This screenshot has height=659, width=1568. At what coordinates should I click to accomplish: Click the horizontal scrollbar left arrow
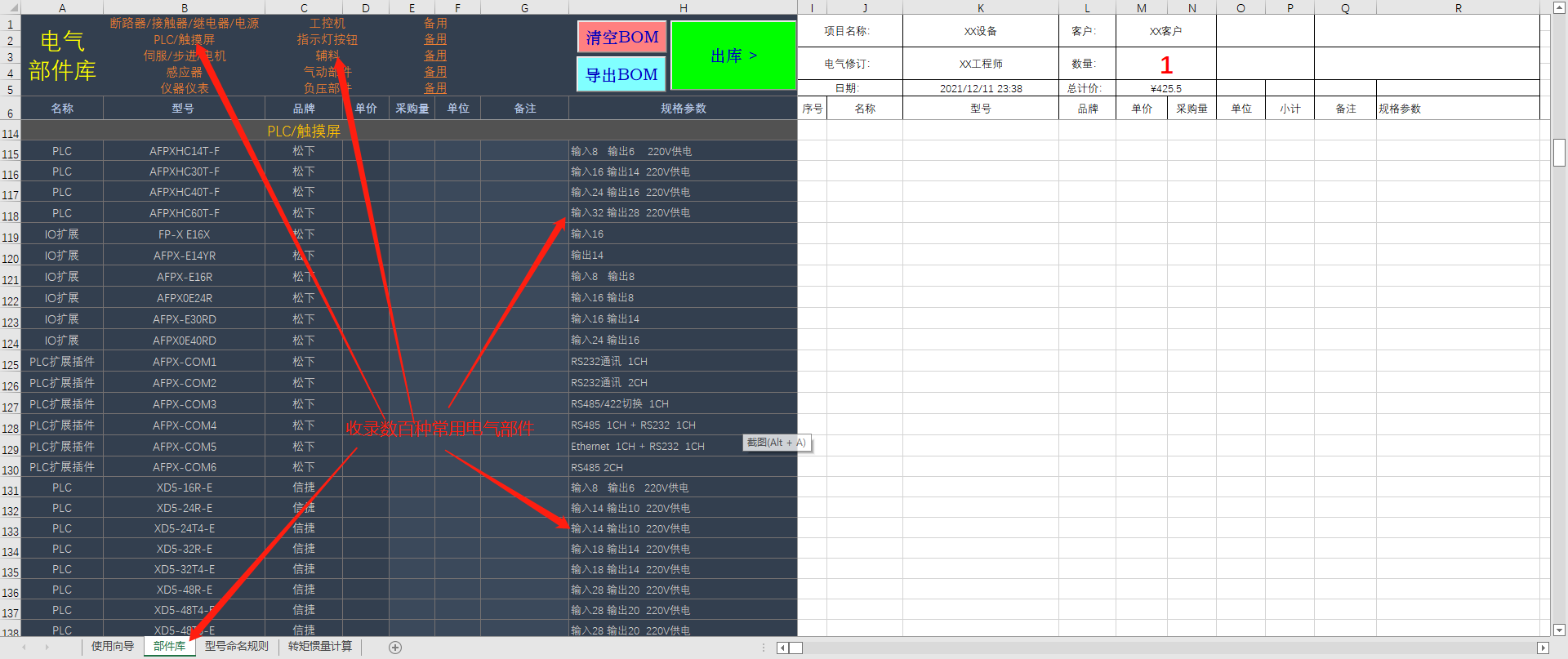(782, 648)
